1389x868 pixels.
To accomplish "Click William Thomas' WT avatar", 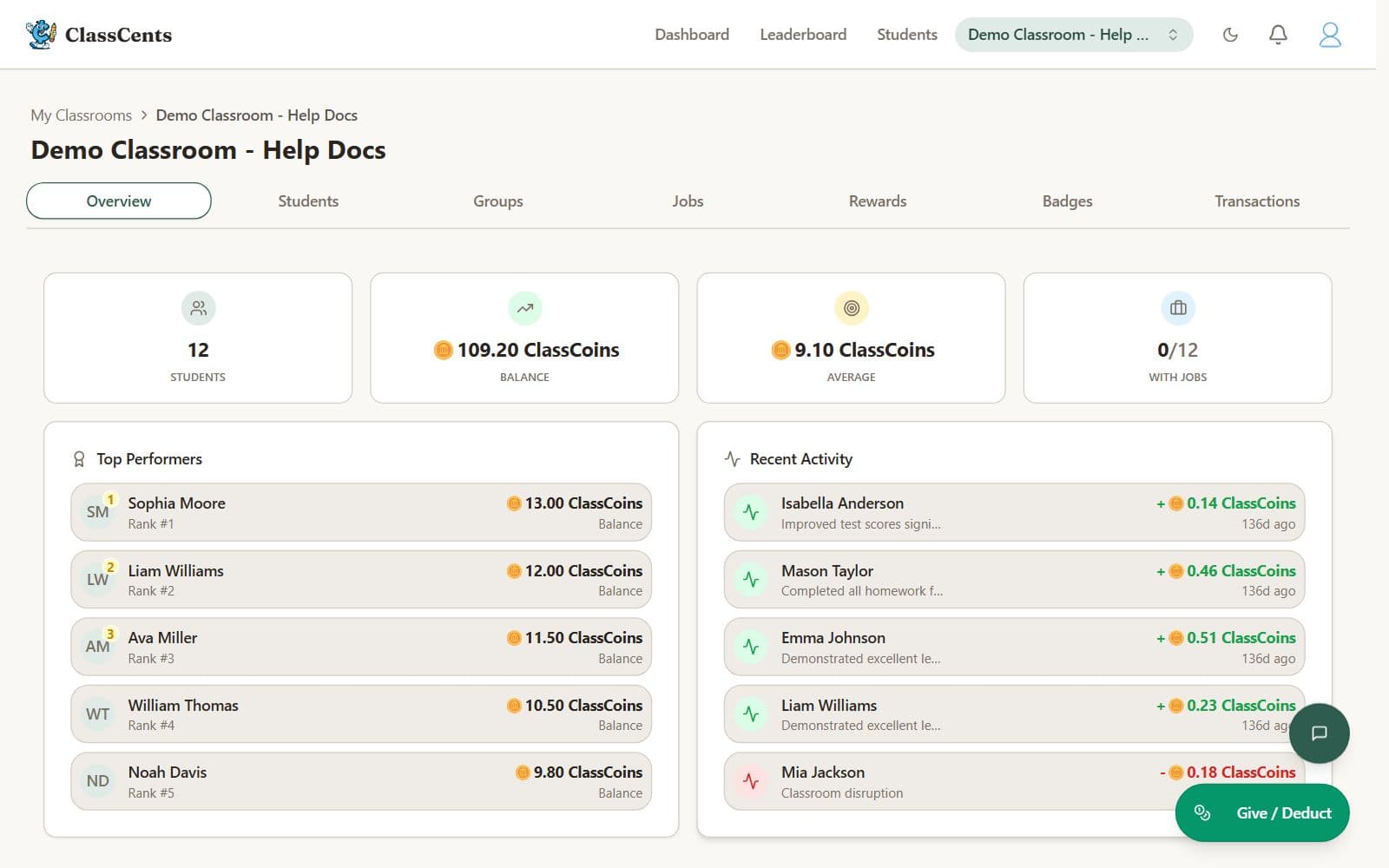I will pos(98,714).
